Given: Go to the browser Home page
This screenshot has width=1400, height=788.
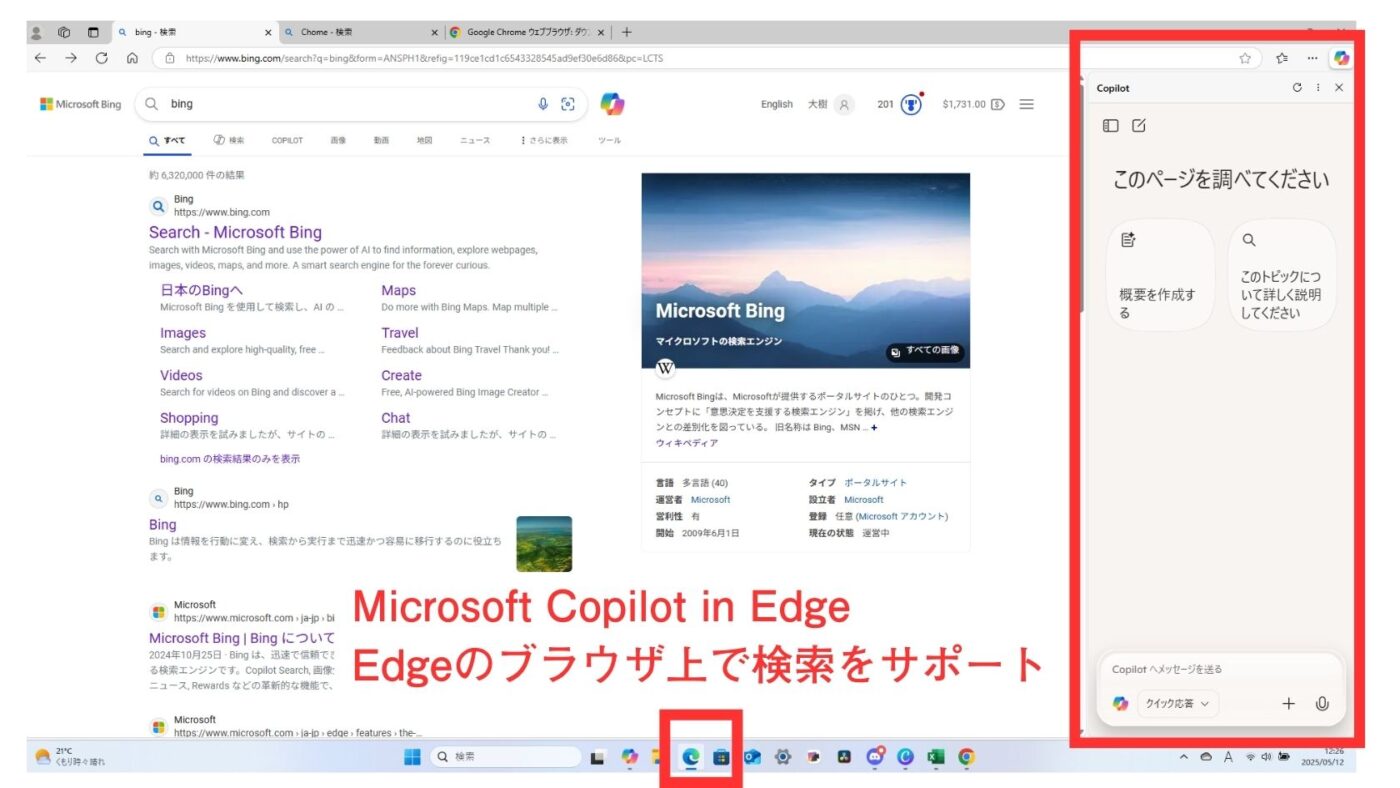Looking at the screenshot, I should coord(132,58).
